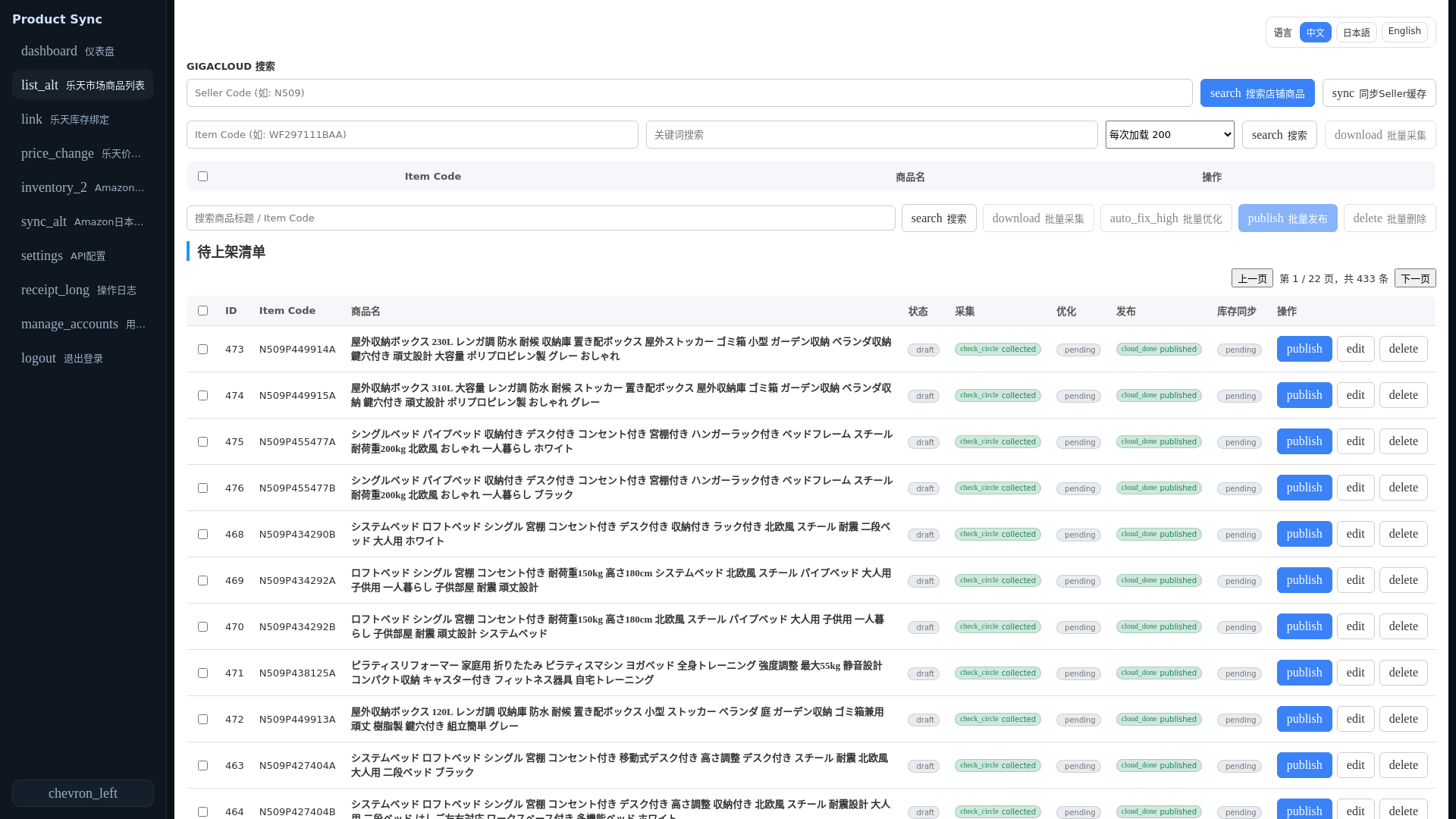Switch language to 日本語
Screen dimensions: 1456x819
(1356, 33)
